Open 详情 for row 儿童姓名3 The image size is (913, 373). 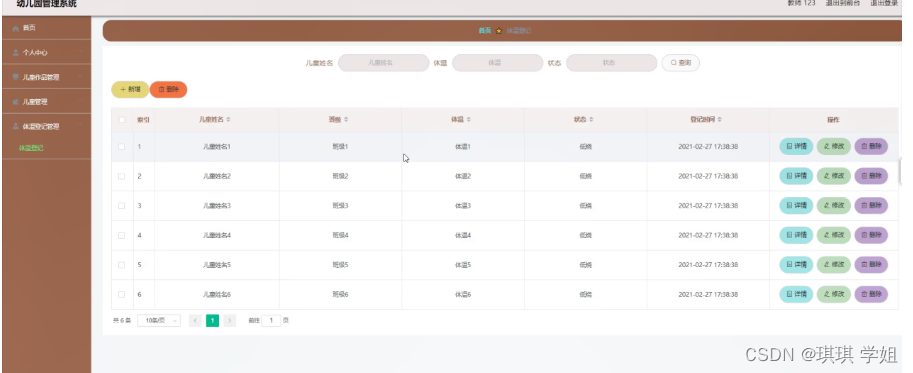click(796, 205)
